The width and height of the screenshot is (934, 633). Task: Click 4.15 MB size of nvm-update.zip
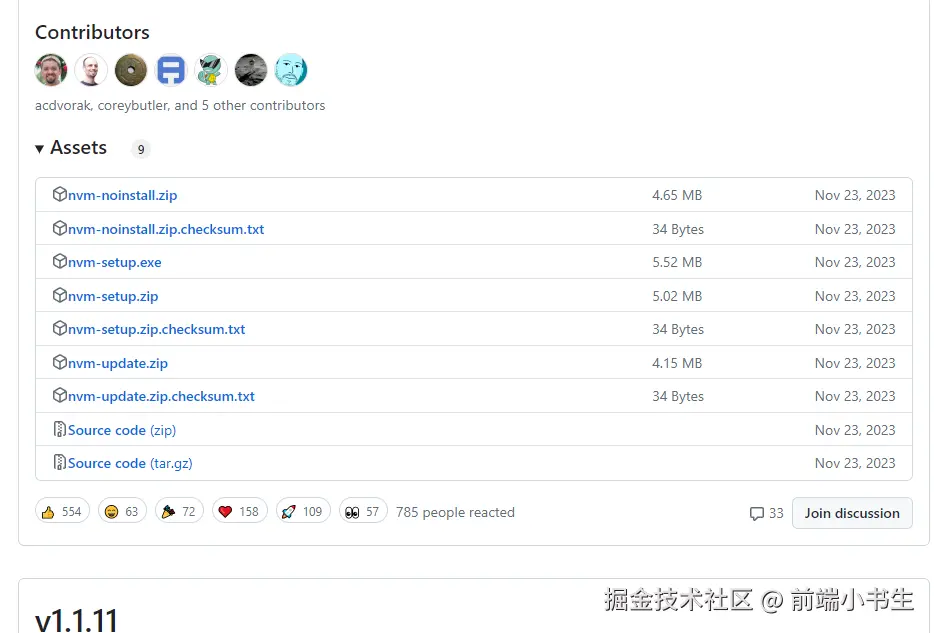pos(677,363)
